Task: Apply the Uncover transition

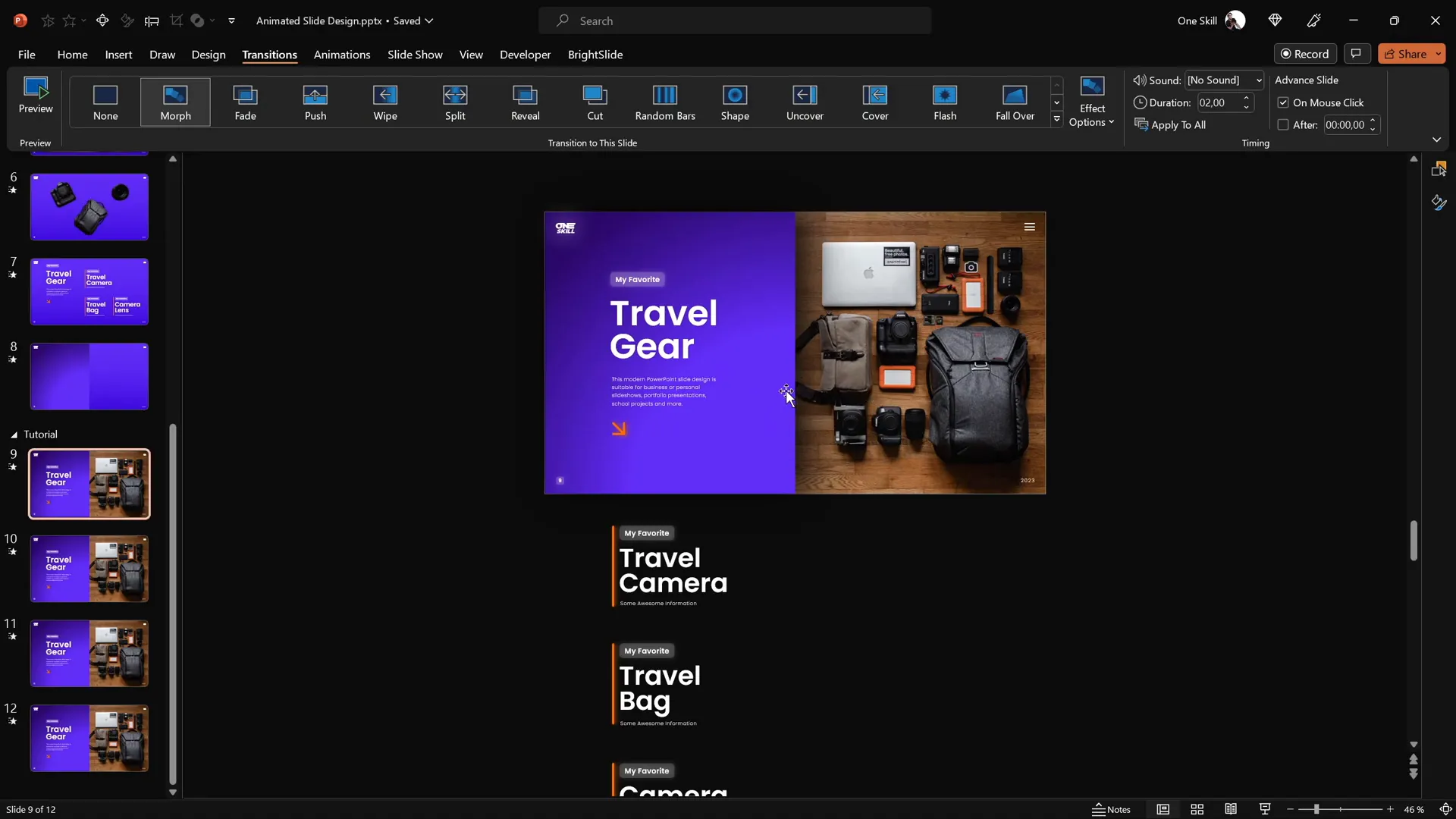Action: tap(805, 102)
